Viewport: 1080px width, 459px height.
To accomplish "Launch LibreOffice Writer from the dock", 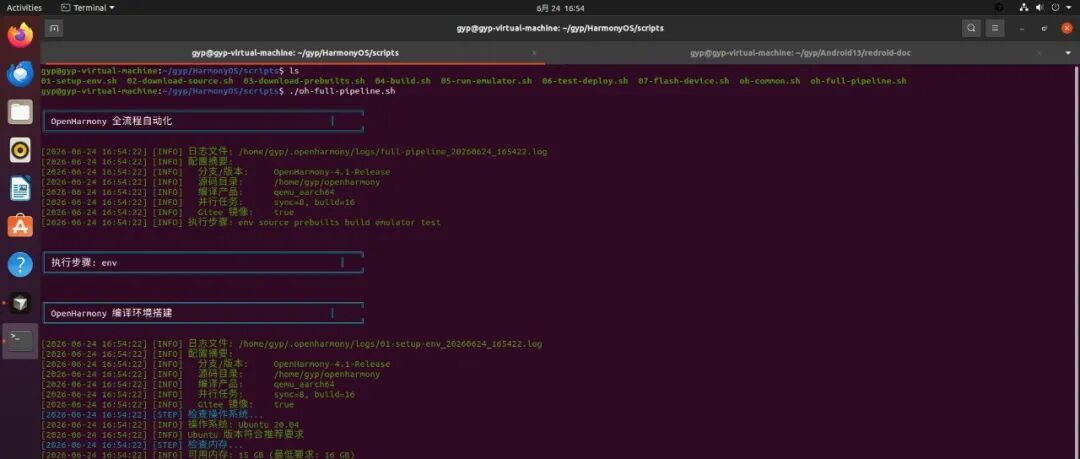I will (20, 187).
